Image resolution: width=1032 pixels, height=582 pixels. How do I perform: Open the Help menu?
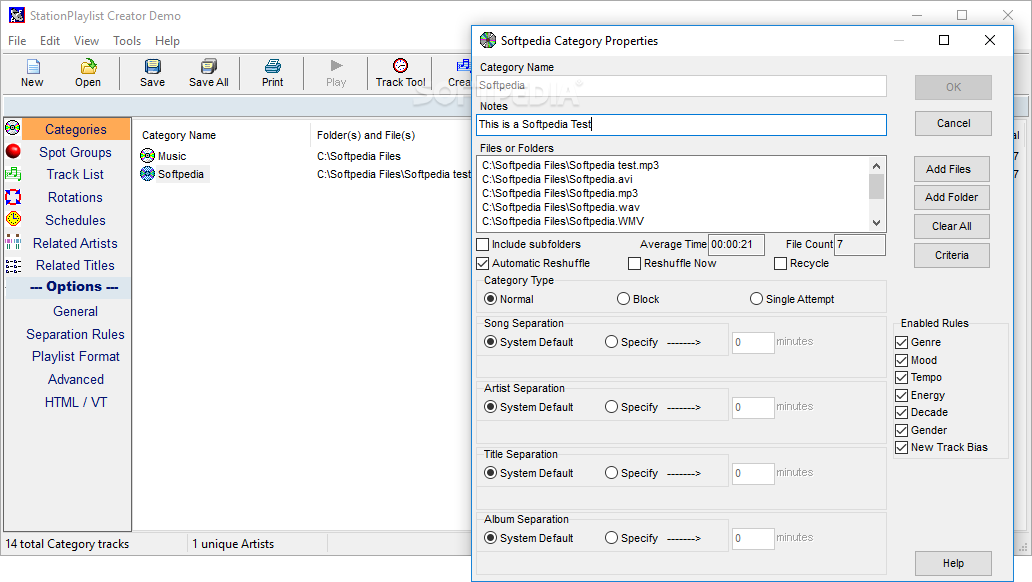click(167, 41)
